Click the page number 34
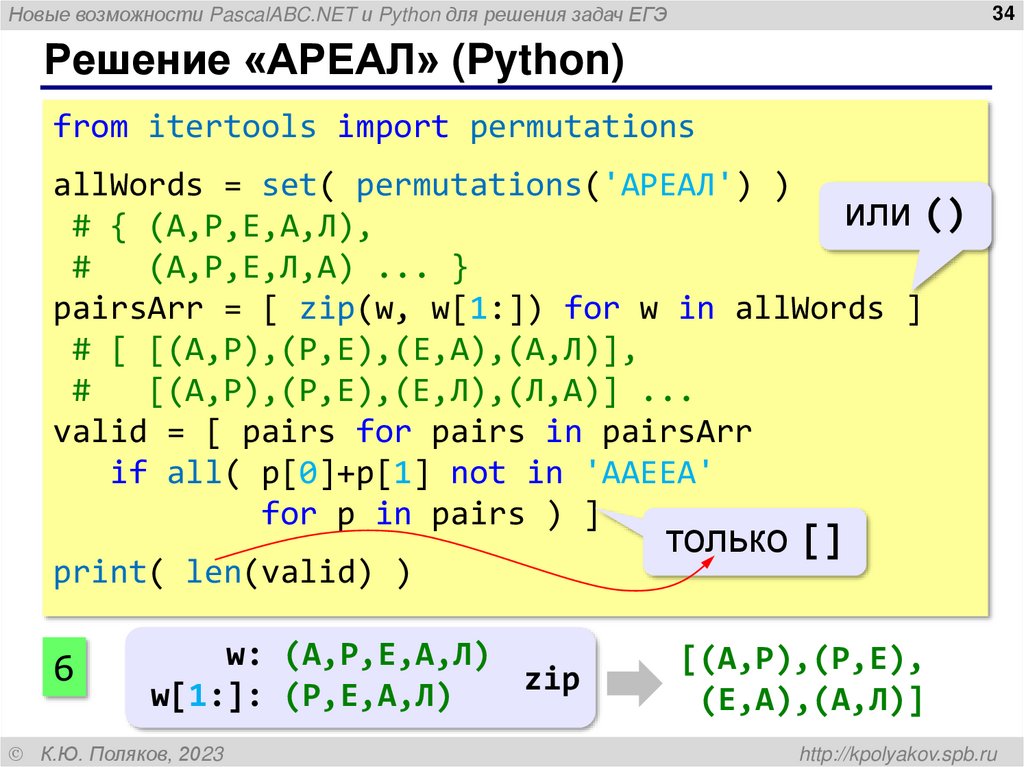This screenshot has height=767, width=1024. pos(1001,14)
